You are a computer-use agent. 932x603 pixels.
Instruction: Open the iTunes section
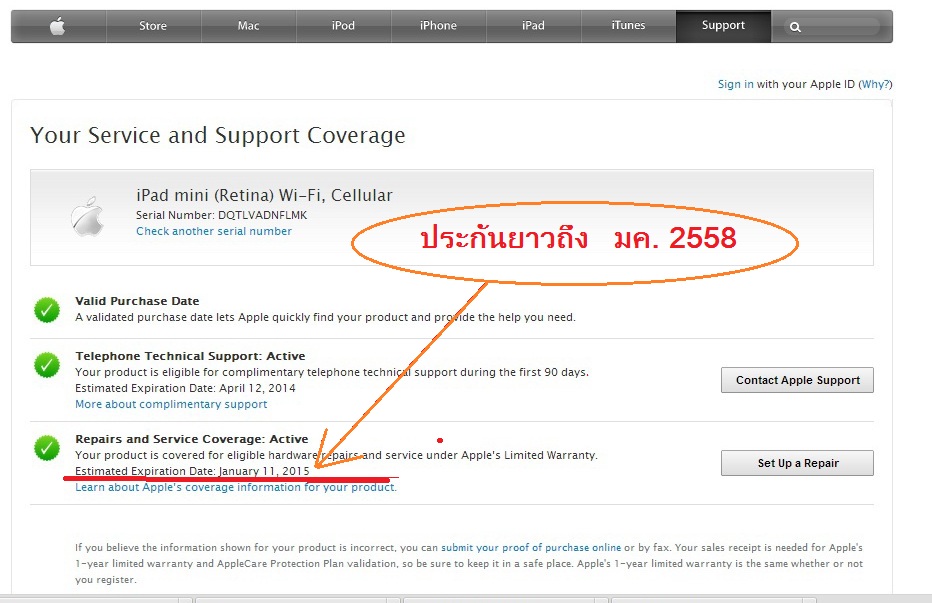pos(628,26)
